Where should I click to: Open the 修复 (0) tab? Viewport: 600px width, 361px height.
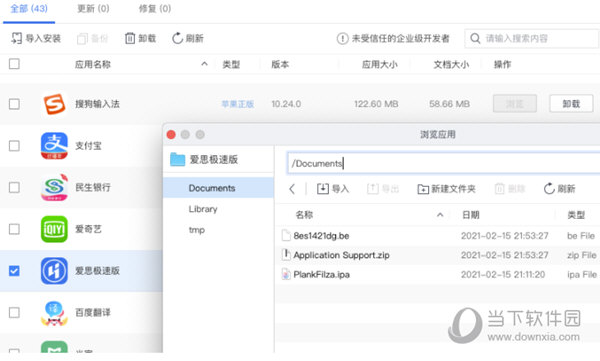155,8
